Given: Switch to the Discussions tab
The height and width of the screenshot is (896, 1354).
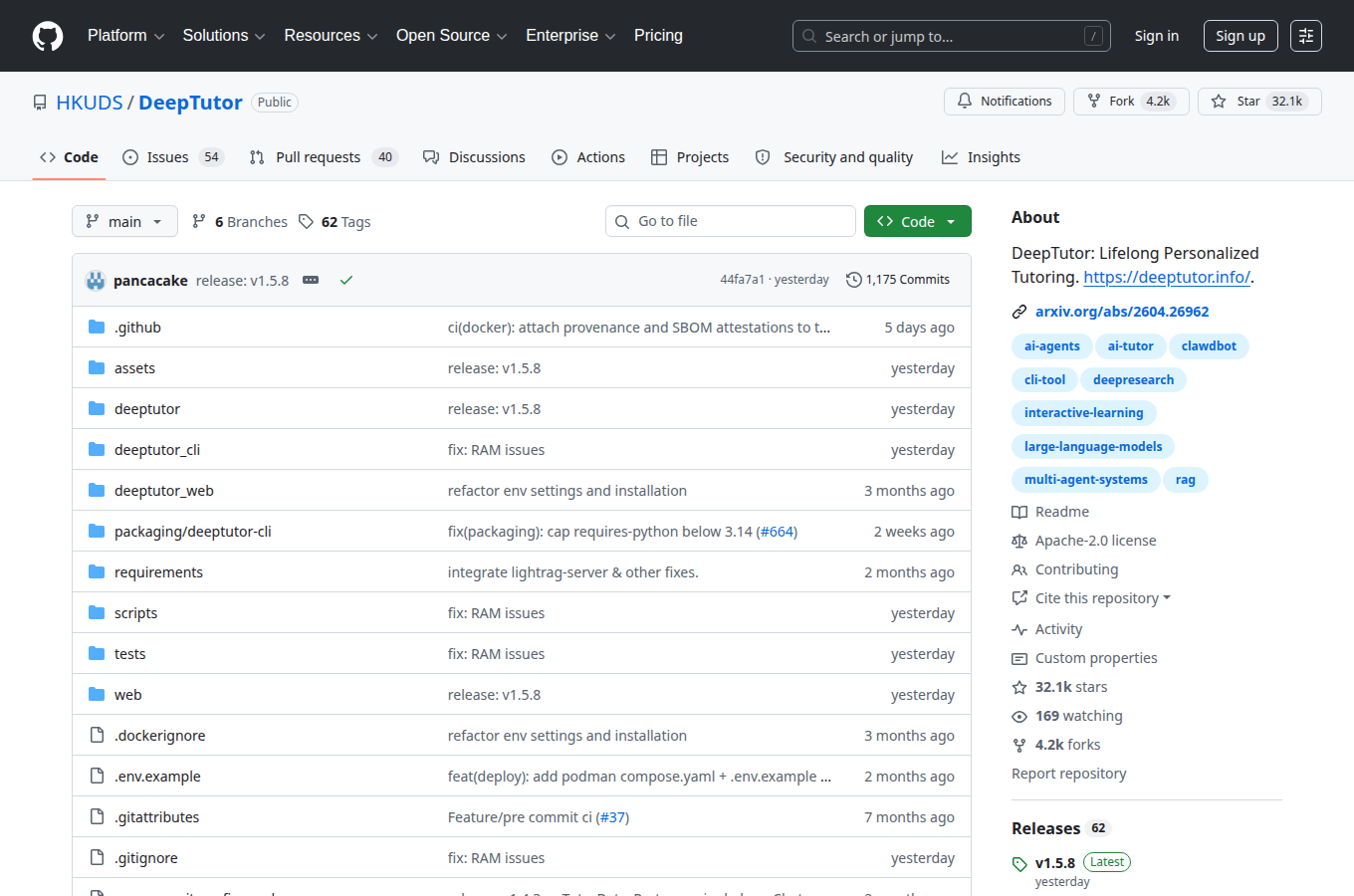Looking at the screenshot, I should pos(474,157).
